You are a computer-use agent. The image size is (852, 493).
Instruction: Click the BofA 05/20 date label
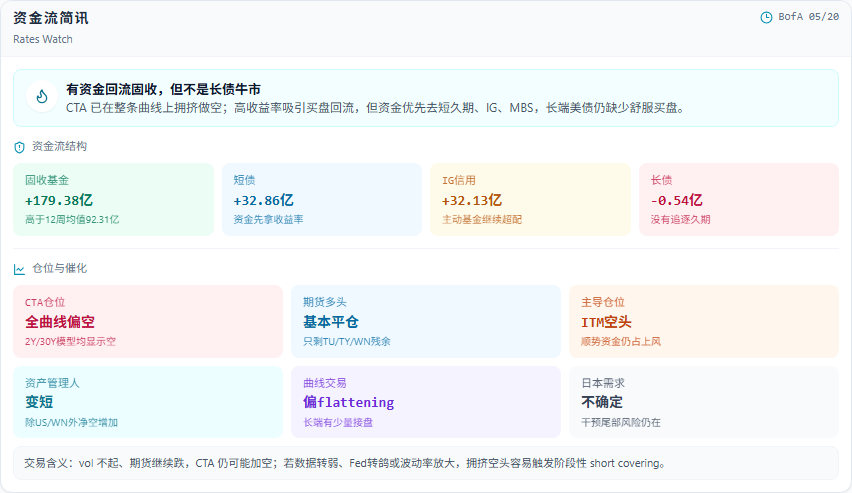point(809,17)
